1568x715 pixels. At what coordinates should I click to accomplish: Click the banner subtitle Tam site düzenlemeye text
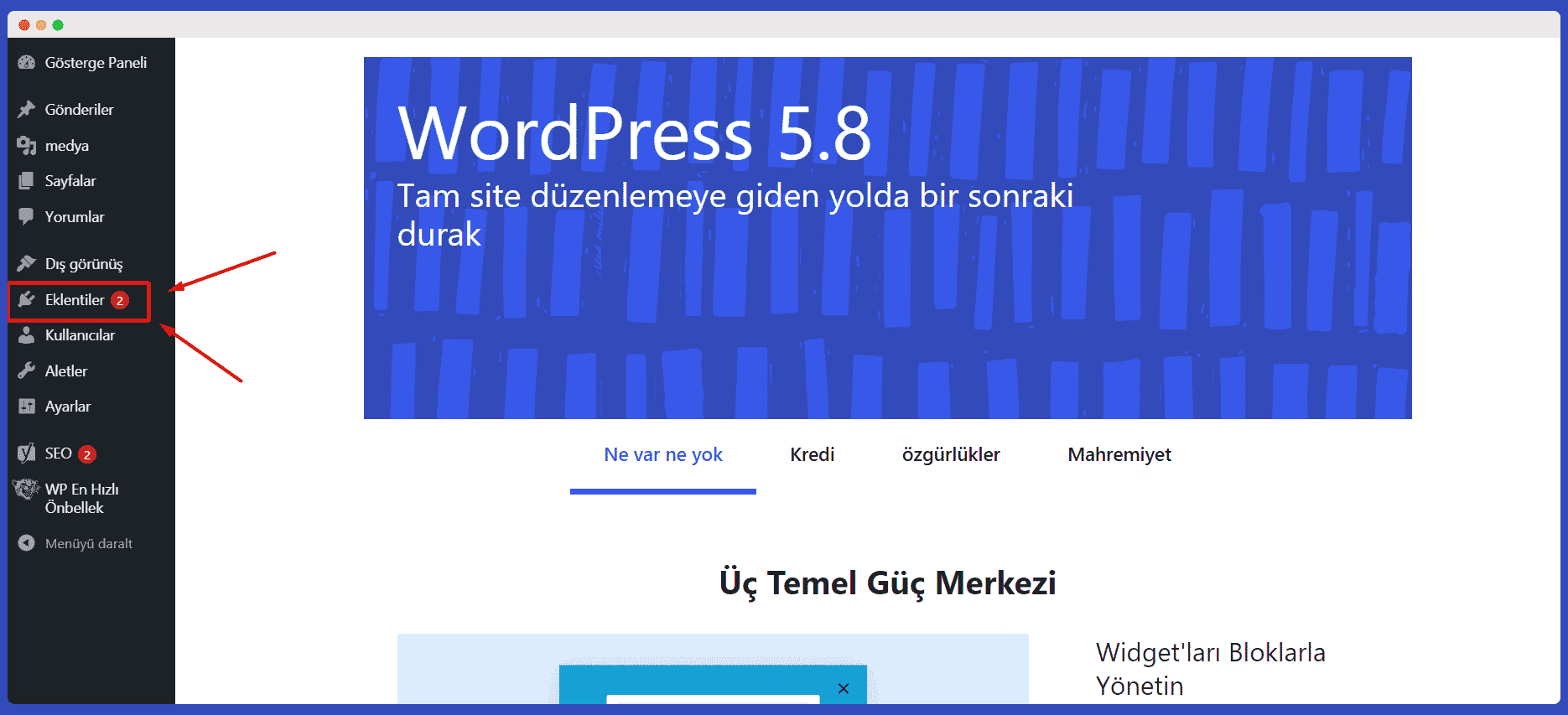click(x=735, y=215)
